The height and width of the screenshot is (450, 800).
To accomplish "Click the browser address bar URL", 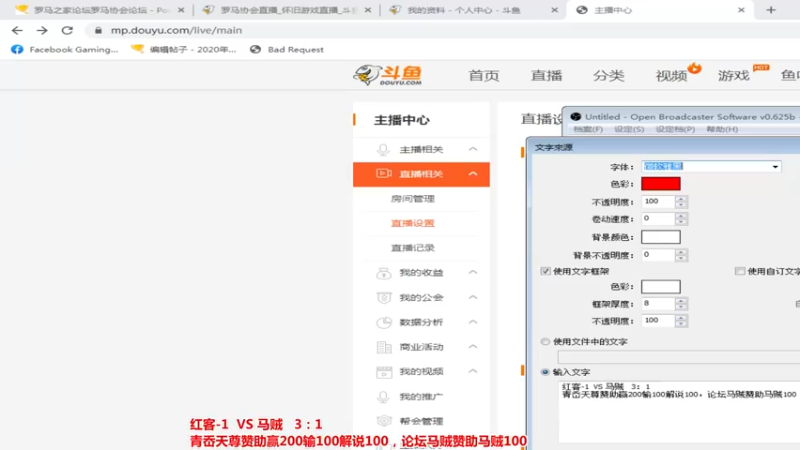I will [176, 31].
